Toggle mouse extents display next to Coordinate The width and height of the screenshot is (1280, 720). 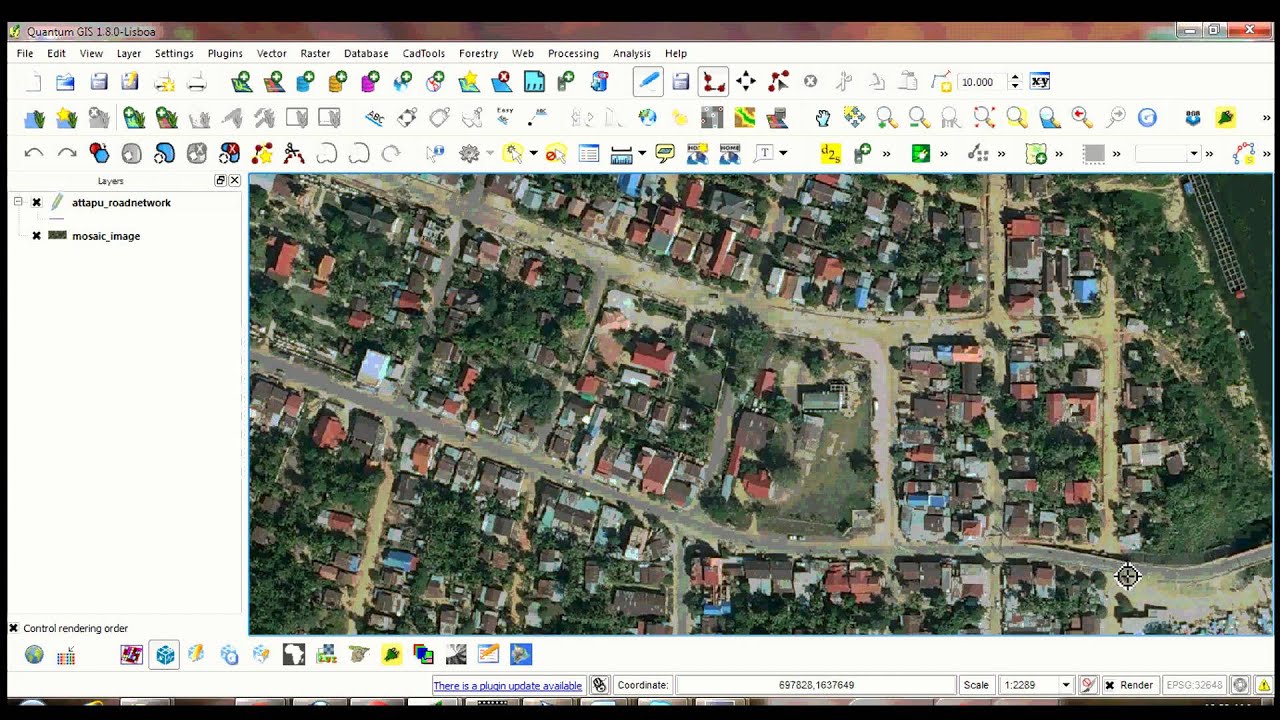(599, 685)
